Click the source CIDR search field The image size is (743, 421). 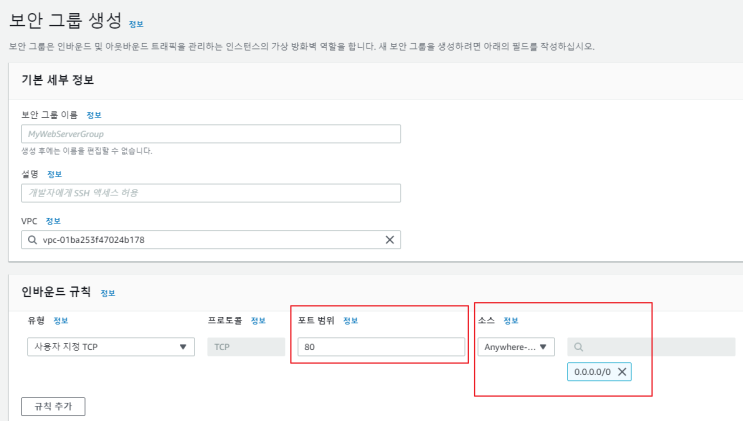coord(651,347)
